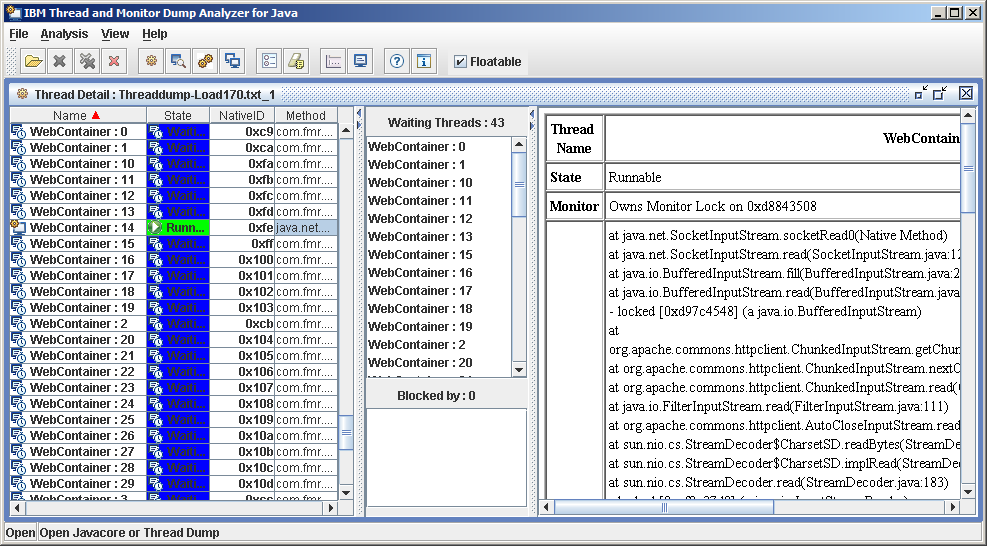
Task: Click thread icon of WebContainer : 14 row
Action: pos(18,227)
